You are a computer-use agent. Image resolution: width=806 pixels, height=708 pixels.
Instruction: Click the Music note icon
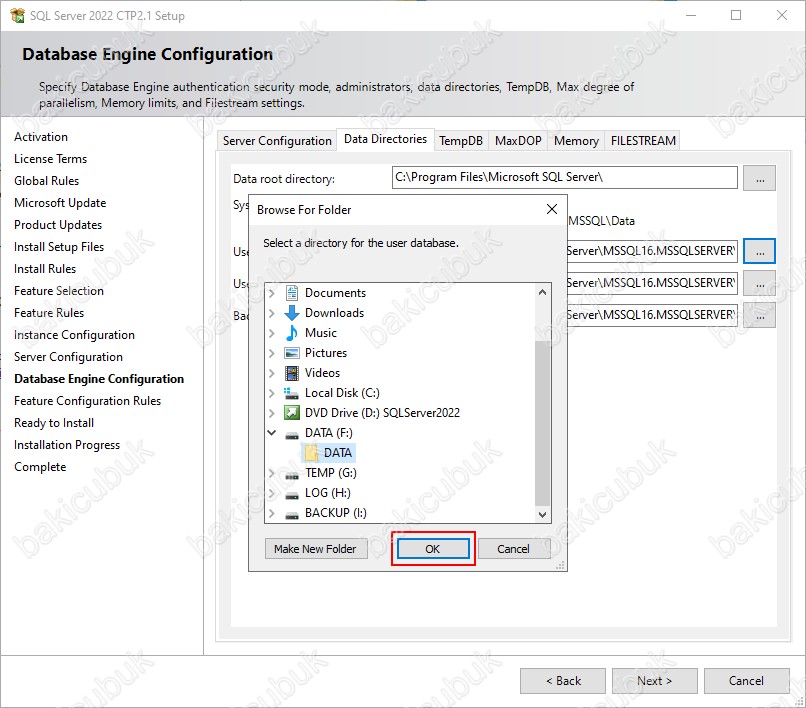pos(291,333)
